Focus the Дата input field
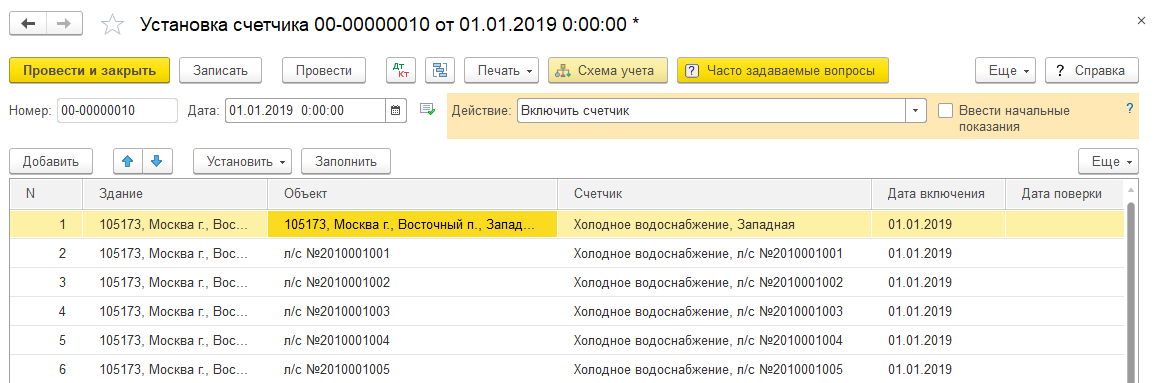 [x=305, y=110]
